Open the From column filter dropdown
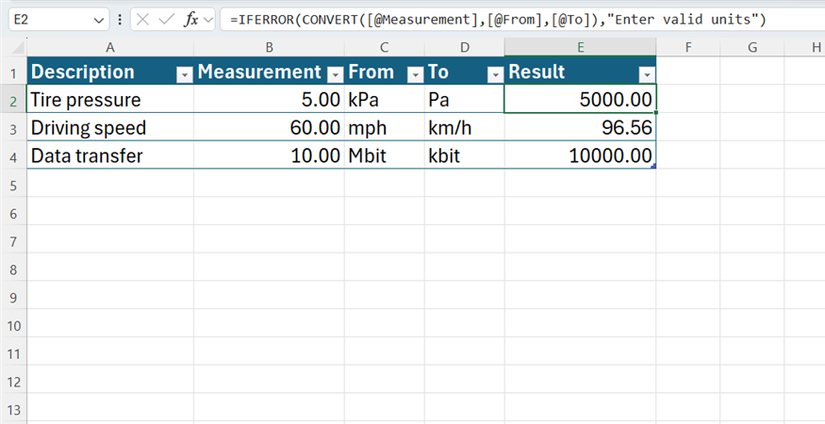825x424 pixels. click(x=416, y=76)
